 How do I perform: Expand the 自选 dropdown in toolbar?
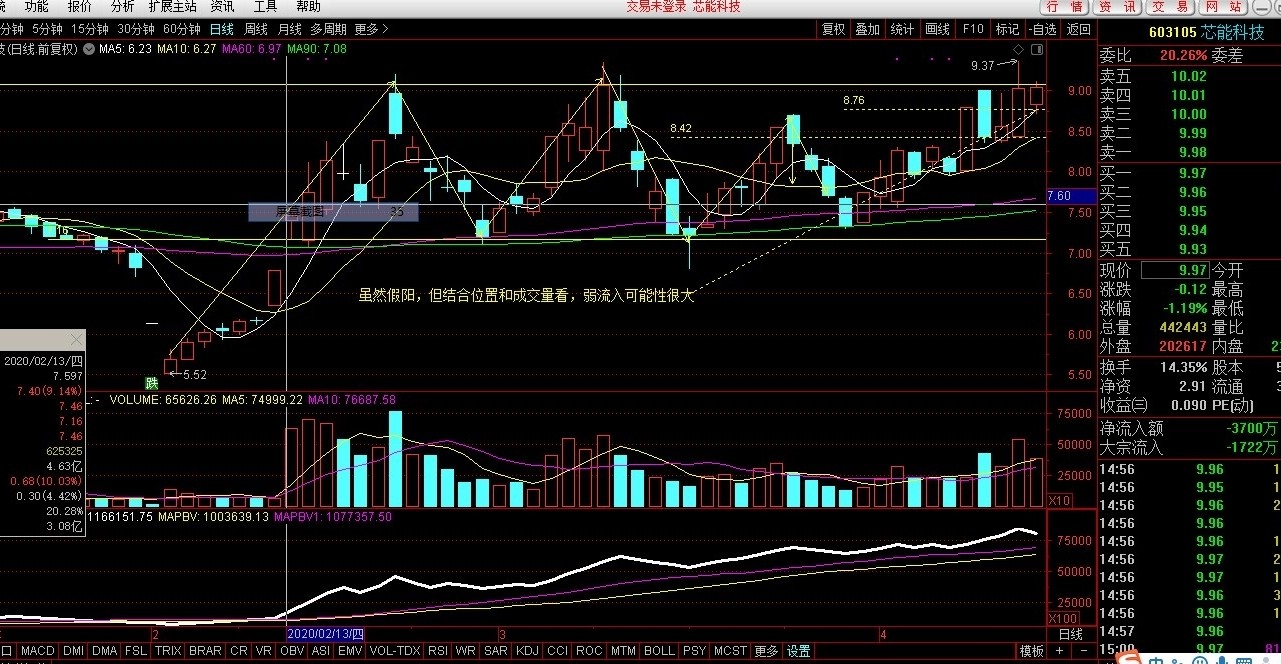[1042, 29]
